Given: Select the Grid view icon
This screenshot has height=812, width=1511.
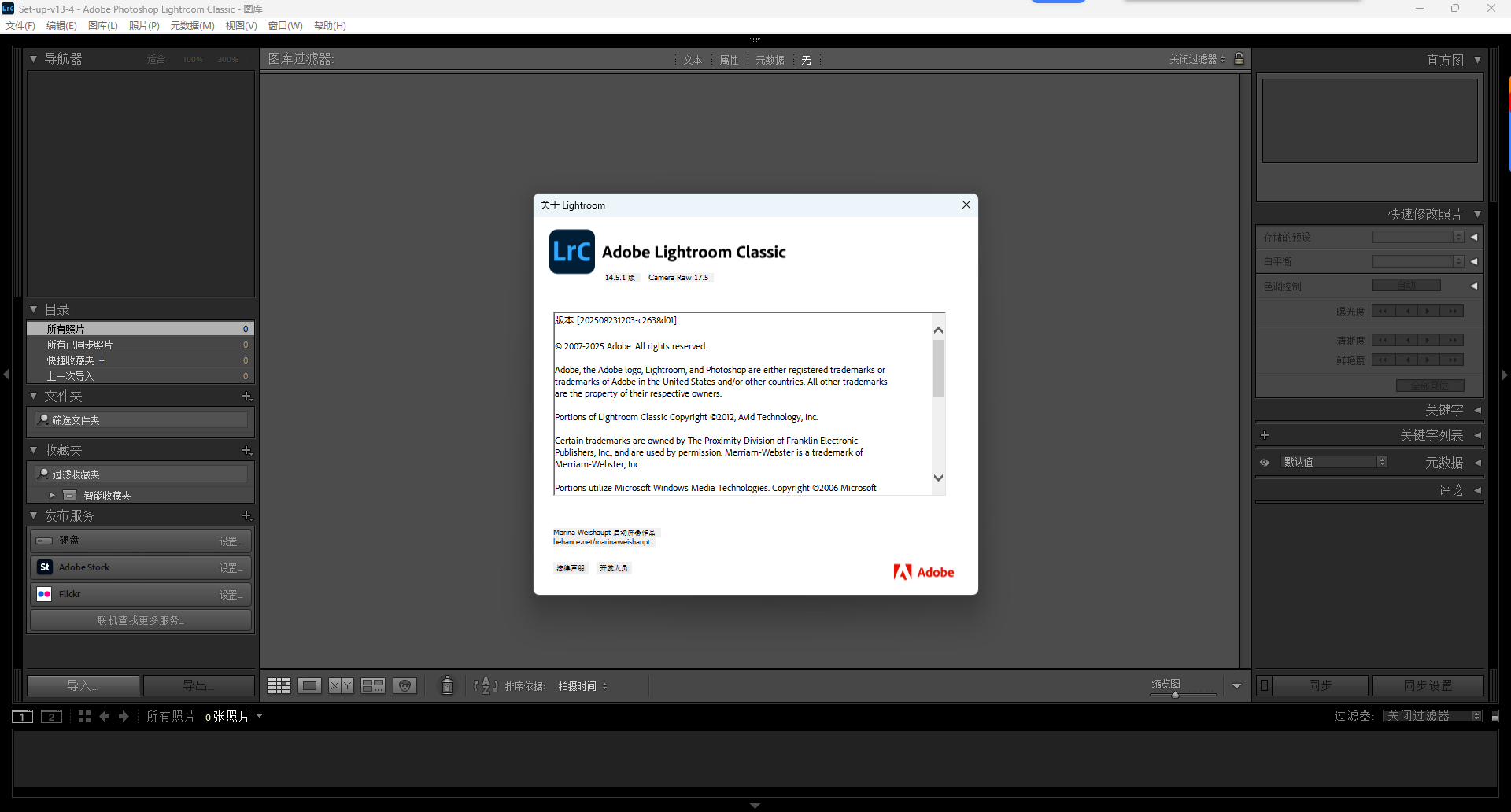Looking at the screenshot, I should click(x=279, y=685).
